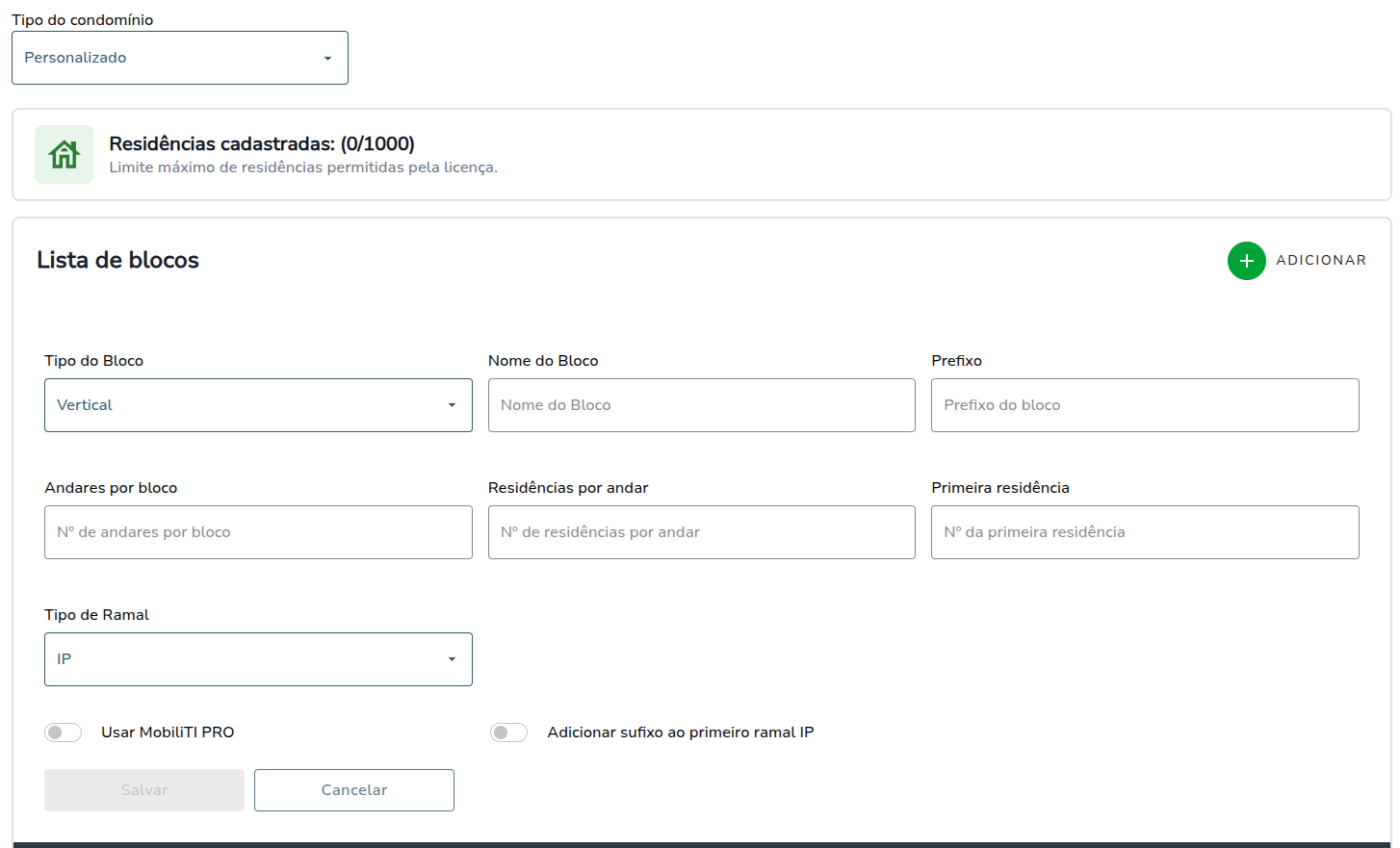Viewport: 1400px width, 848px height.
Task: Click the green plus add icon
Action: [x=1246, y=261]
